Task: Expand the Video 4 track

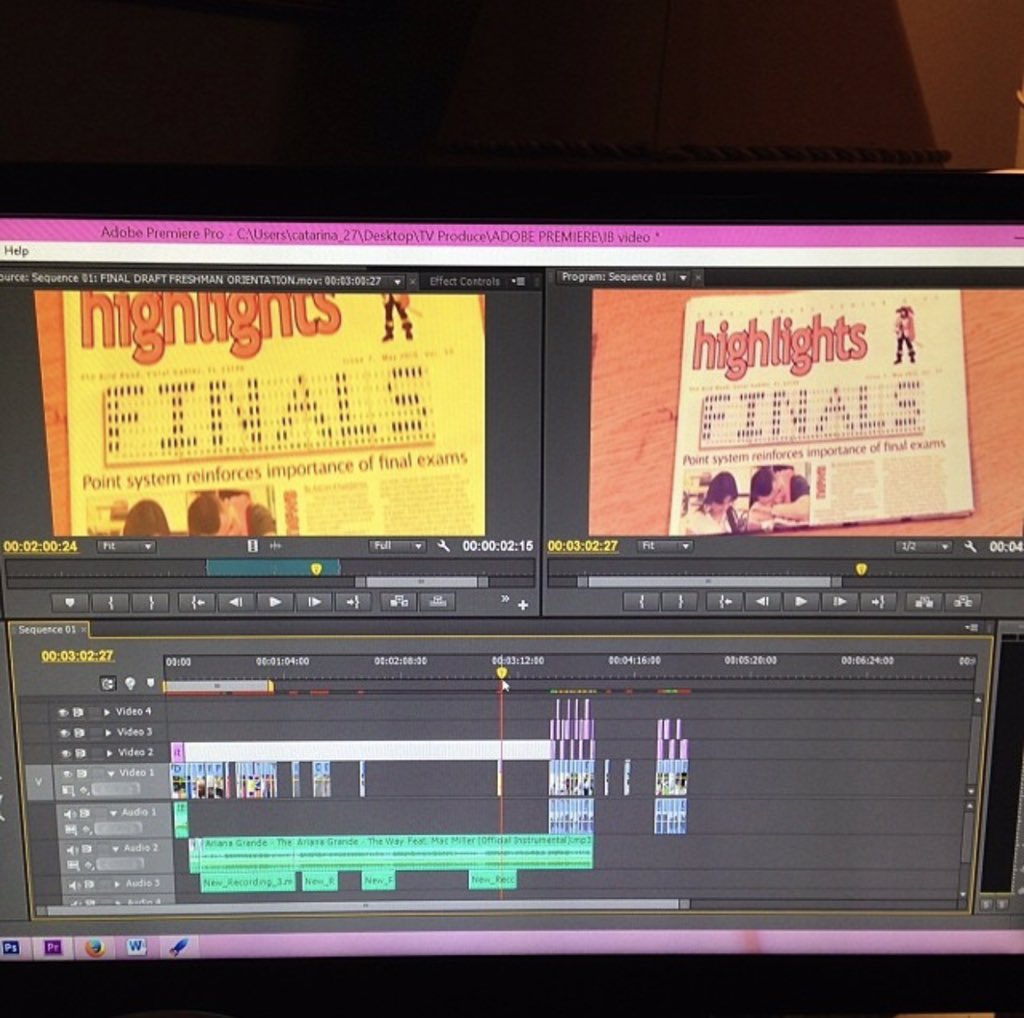Action: pyautogui.click(x=106, y=712)
